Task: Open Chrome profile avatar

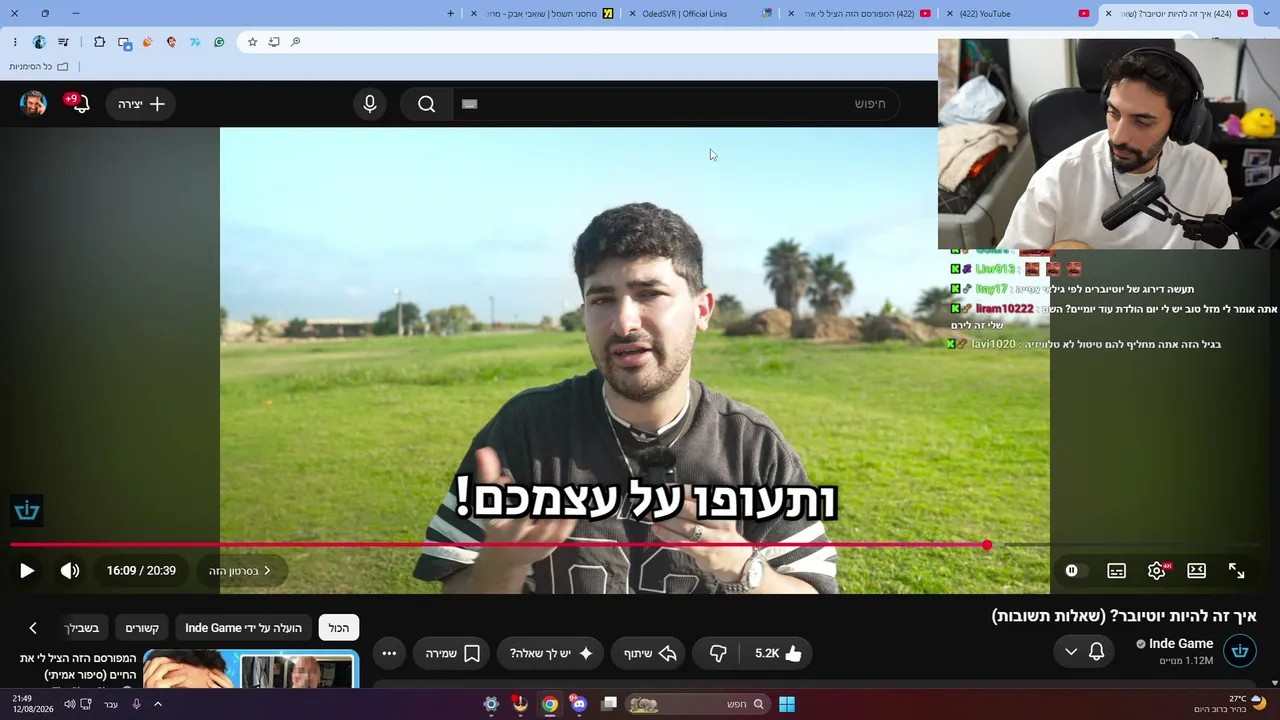Action: coord(39,42)
